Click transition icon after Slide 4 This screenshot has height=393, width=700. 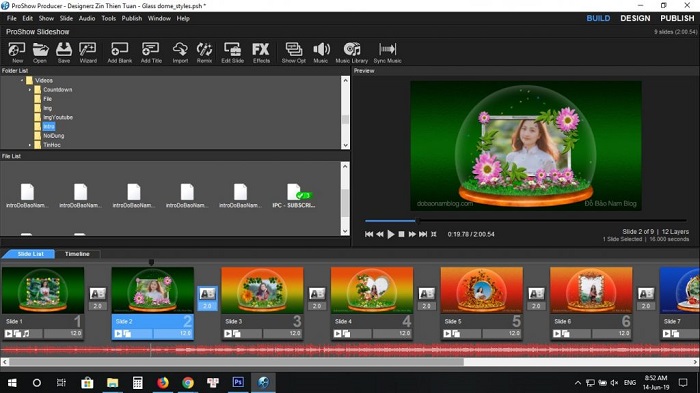[426, 294]
